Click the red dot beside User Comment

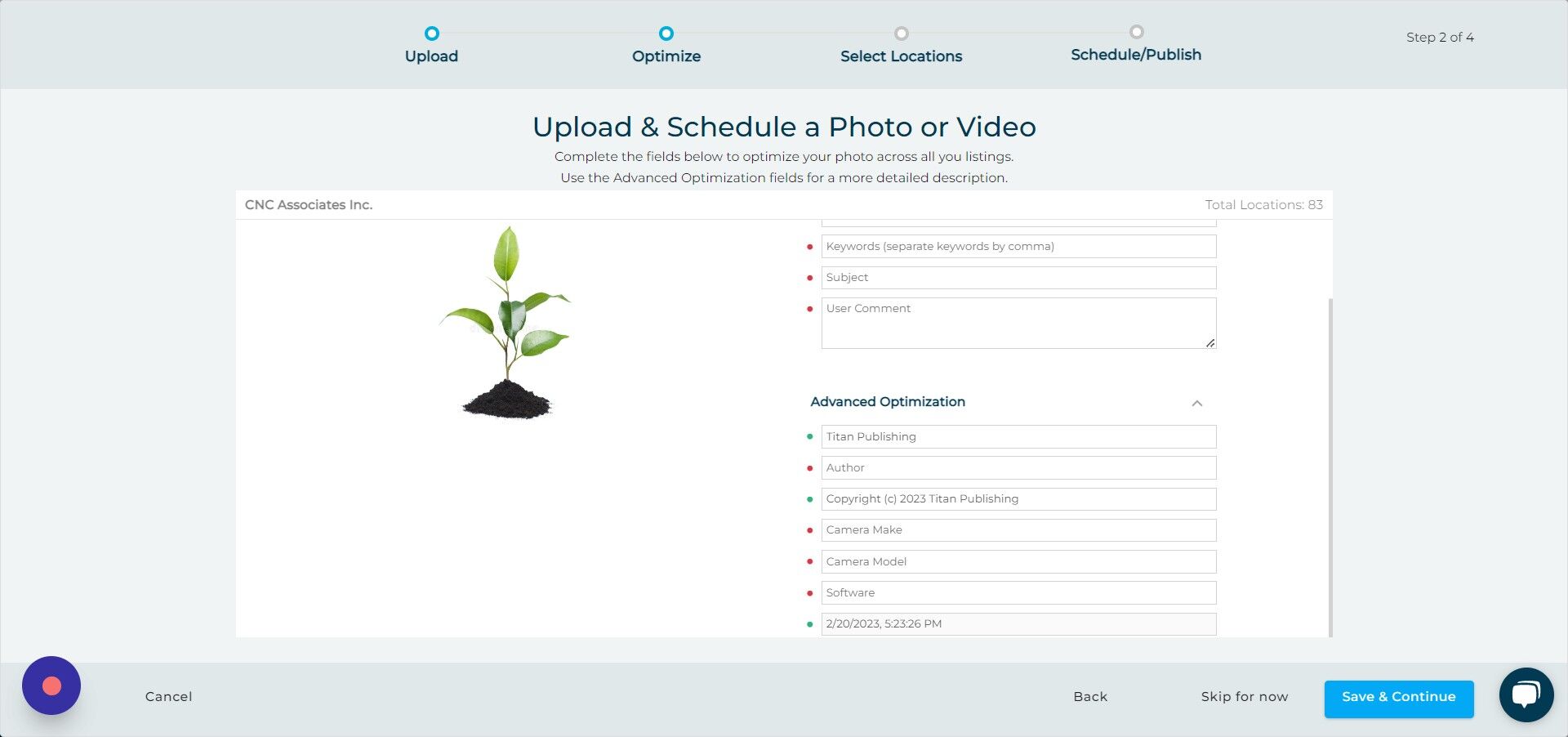coord(809,309)
